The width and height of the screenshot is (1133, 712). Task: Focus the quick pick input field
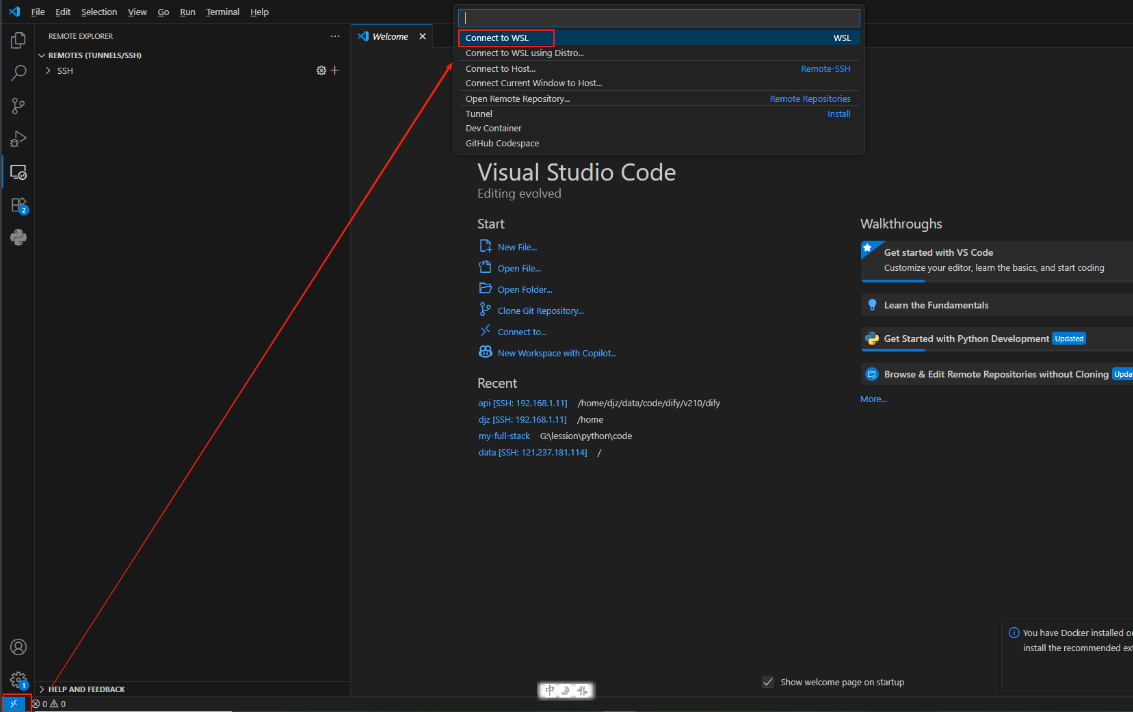[659, 17]
